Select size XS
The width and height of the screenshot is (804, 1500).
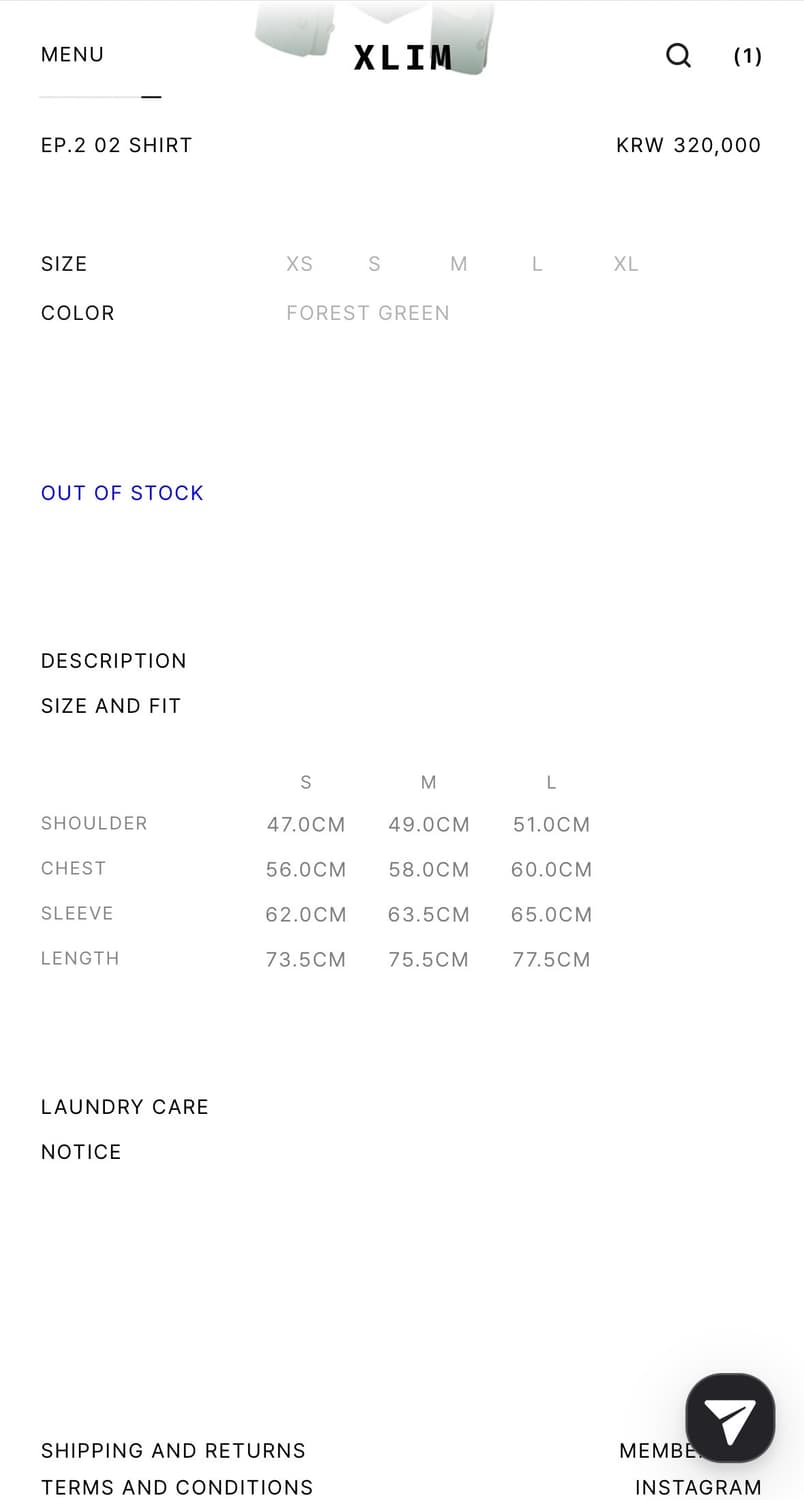pyautogui.click(x=299, y=264)
